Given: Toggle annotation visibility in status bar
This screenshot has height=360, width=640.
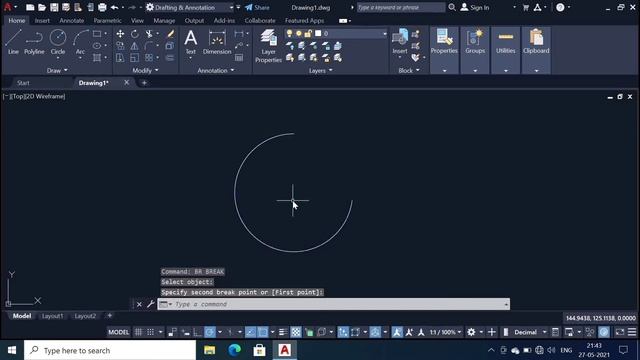Looking at the screenshot, I should click(397, 332).
